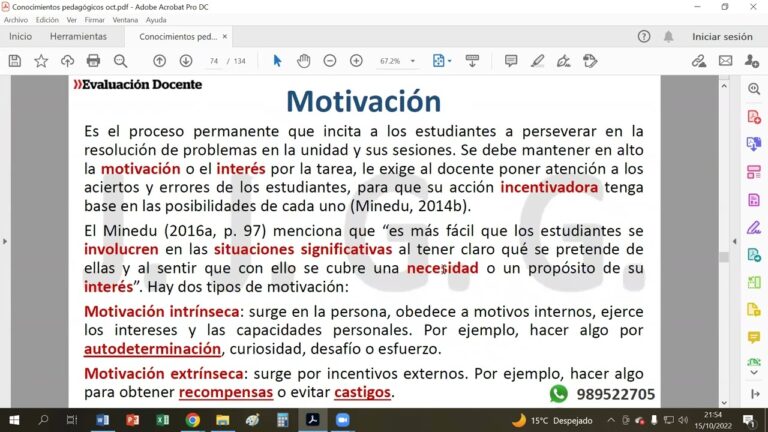
Task: Zoom out with the minus icon
Action: (x=330, y=61)
